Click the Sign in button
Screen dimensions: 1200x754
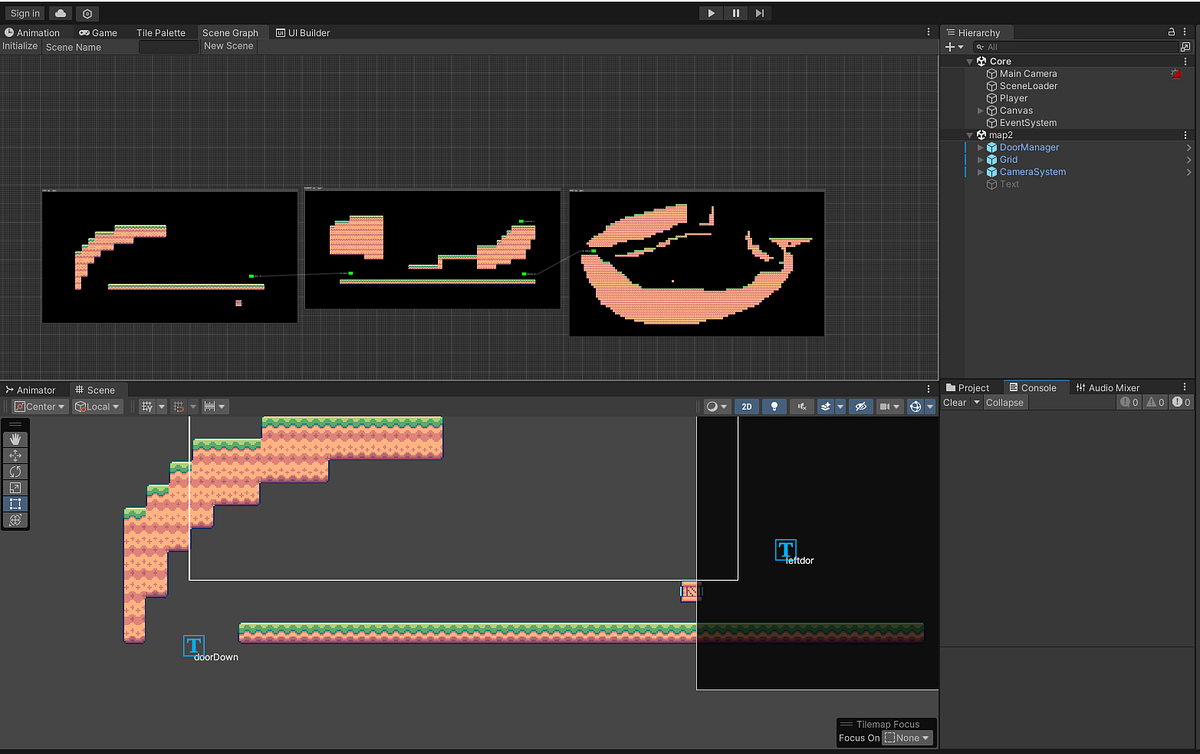[x=23, y=13]
